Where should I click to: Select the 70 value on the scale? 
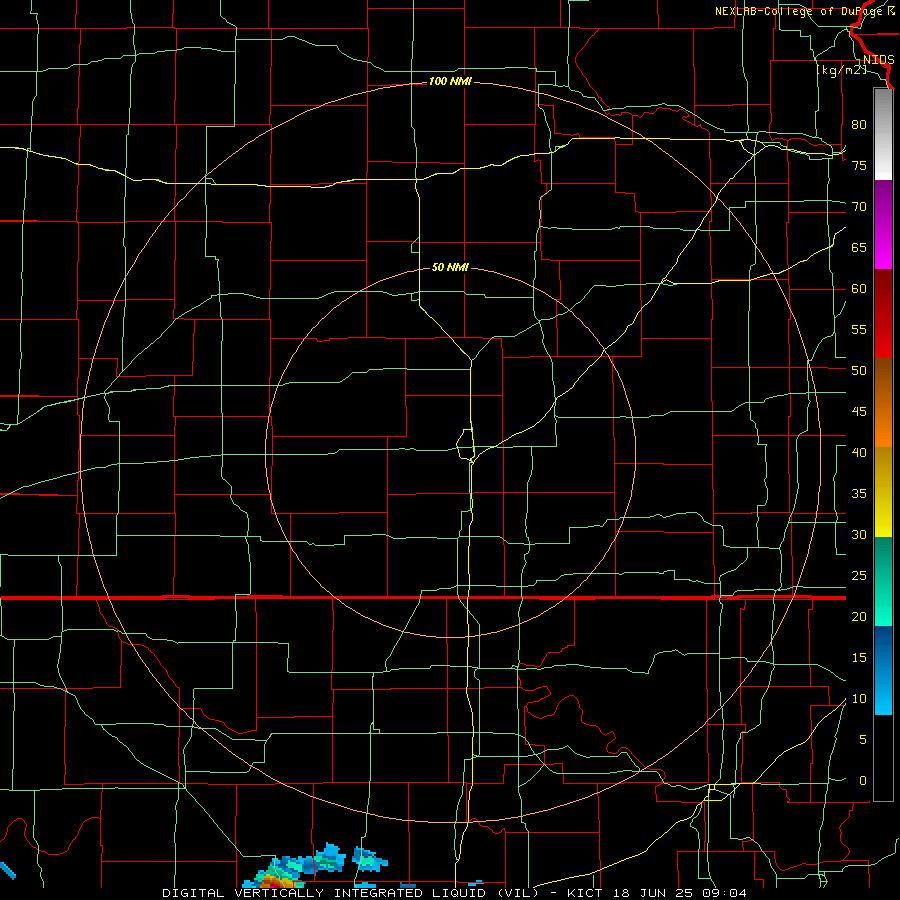[x=859, y=207]
